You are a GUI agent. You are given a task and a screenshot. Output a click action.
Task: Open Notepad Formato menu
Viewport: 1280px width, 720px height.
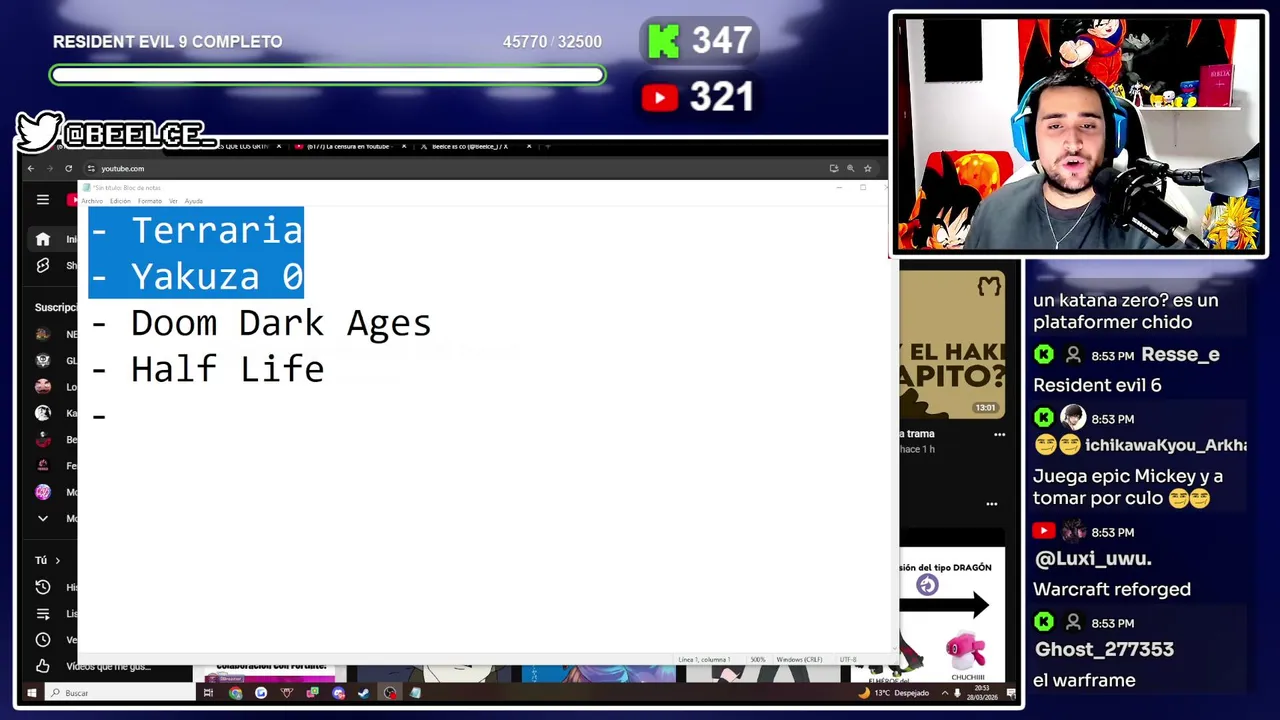pyautogui.click(x=150, y=201)
